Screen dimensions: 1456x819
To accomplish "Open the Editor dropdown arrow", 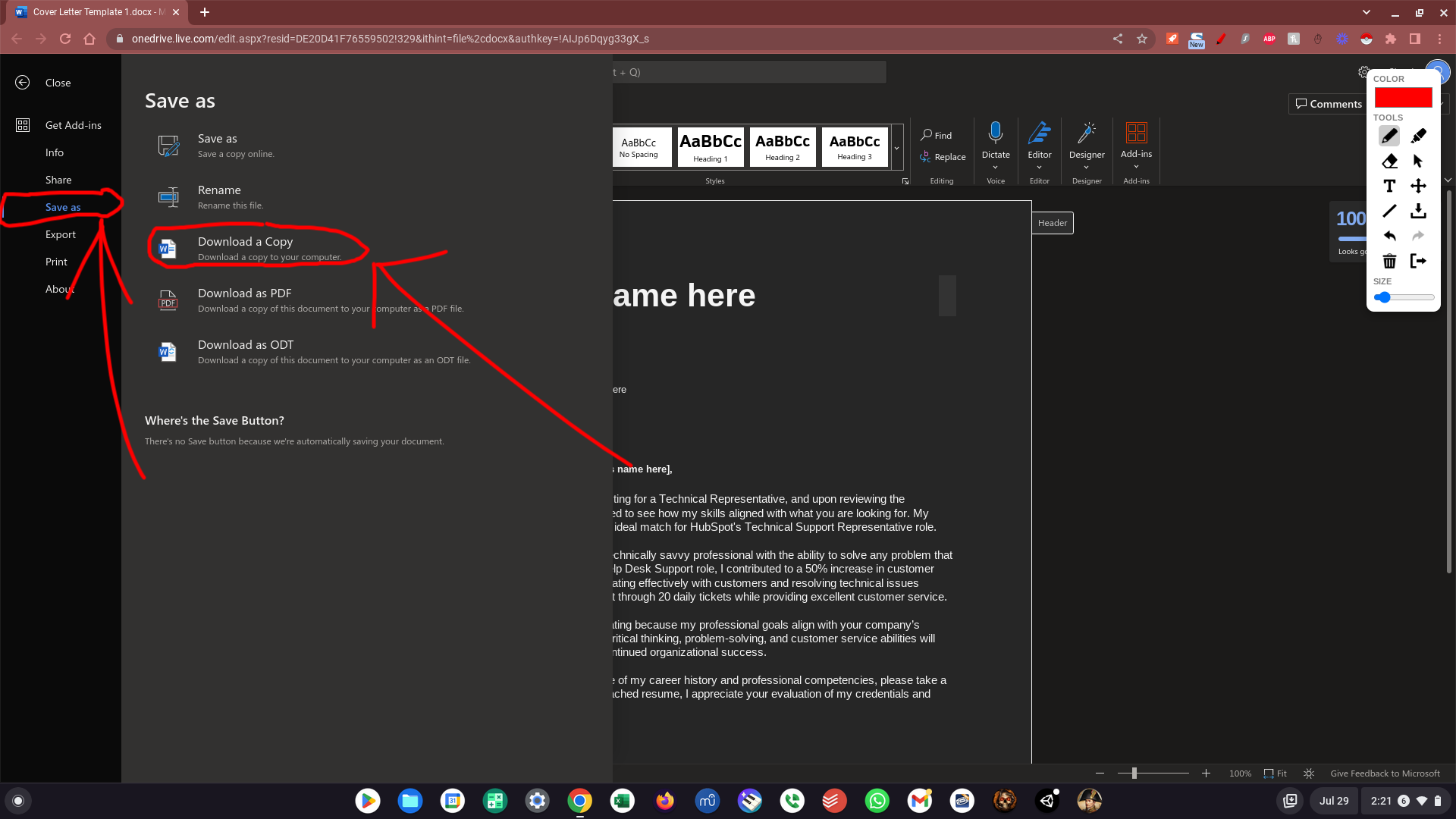I will [1039, 168].
